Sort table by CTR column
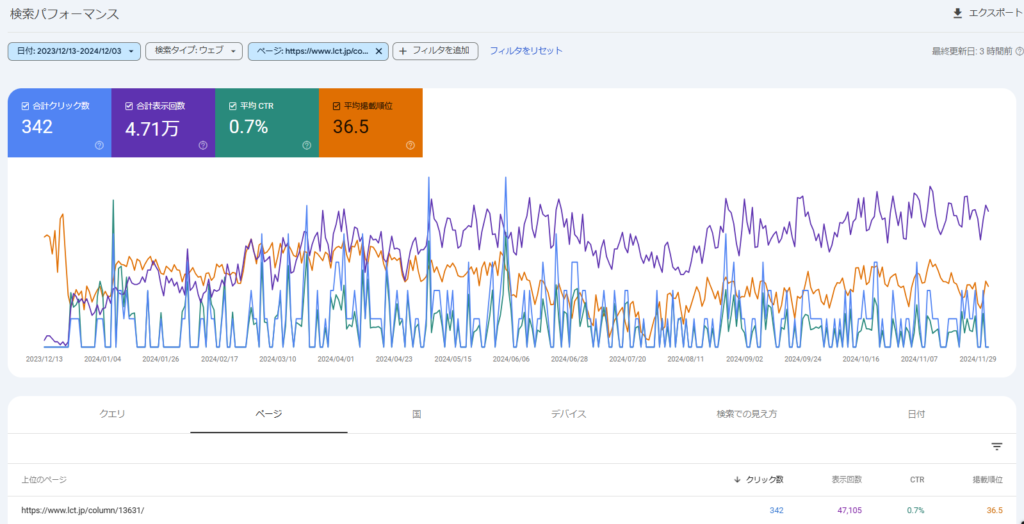The image size is (1024, 524). click(x=917, y=480)
